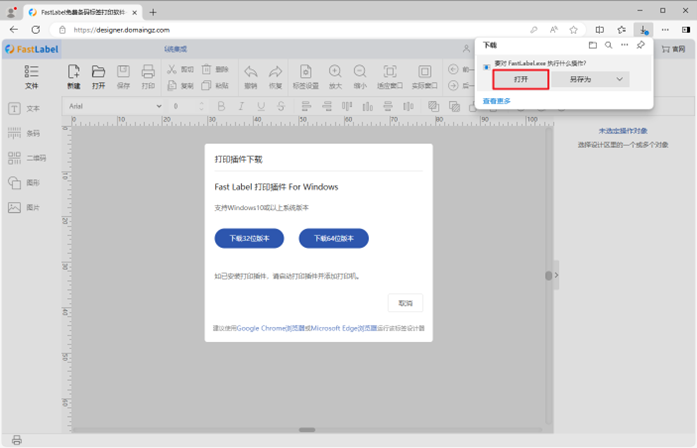The height and width of the screenshot is (448, 697).
Task: Click the 放大 (Zoom in) icon
Action: click(335, 76)
